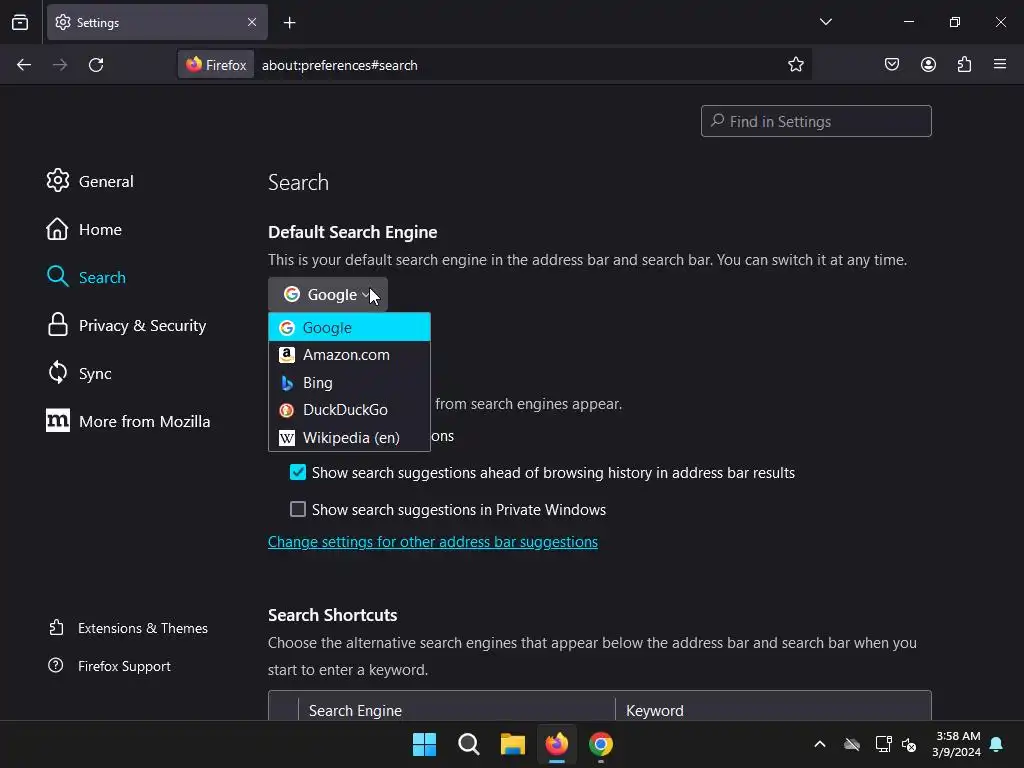Open More from Mozilla category
Screen dimensions: 1024x768
[128, 421]
